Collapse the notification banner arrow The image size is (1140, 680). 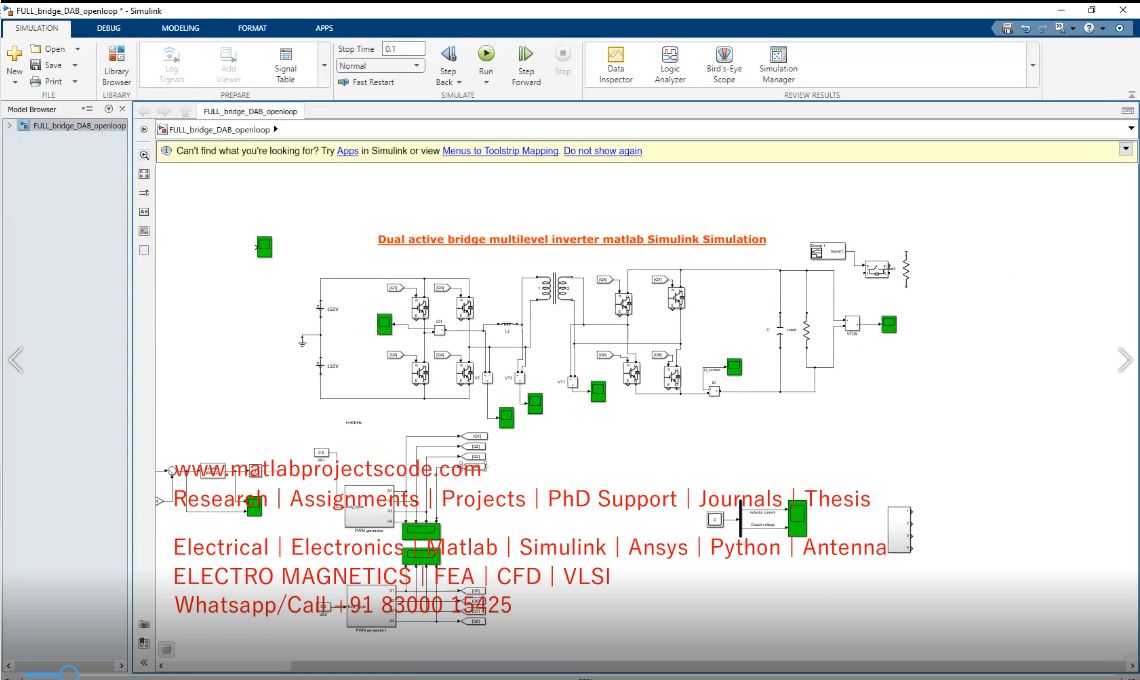click(1125, 148)
